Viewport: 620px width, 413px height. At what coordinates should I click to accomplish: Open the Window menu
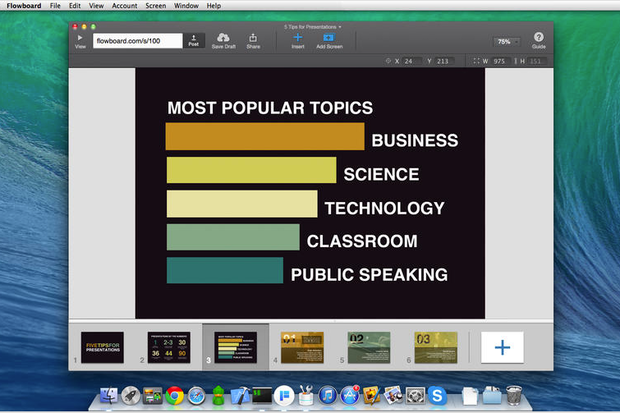186,6
